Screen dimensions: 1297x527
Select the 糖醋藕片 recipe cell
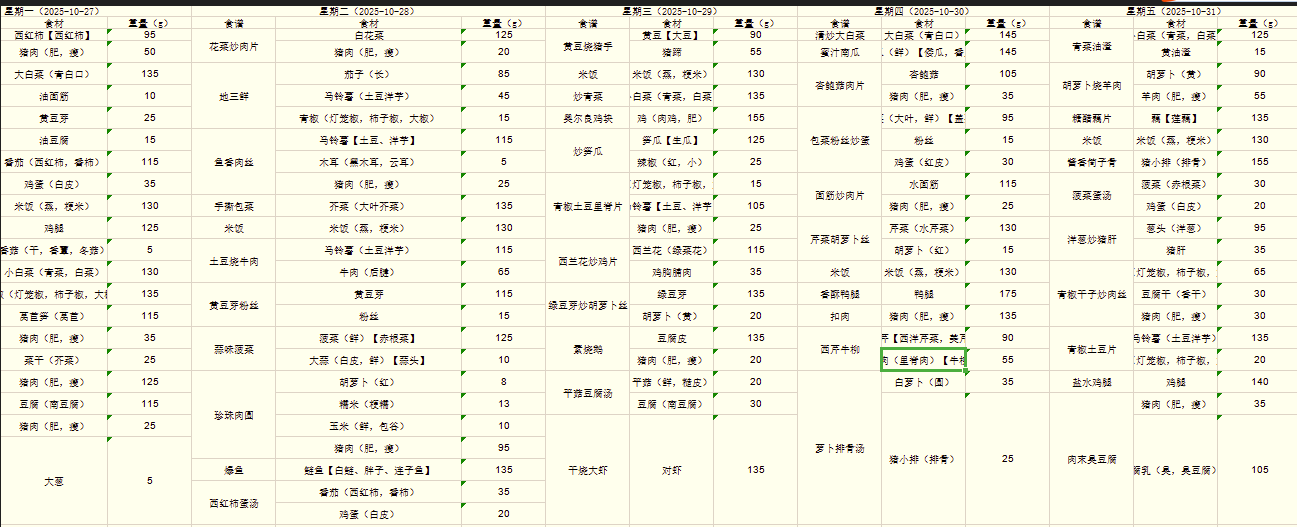(x=1091, y=117)
